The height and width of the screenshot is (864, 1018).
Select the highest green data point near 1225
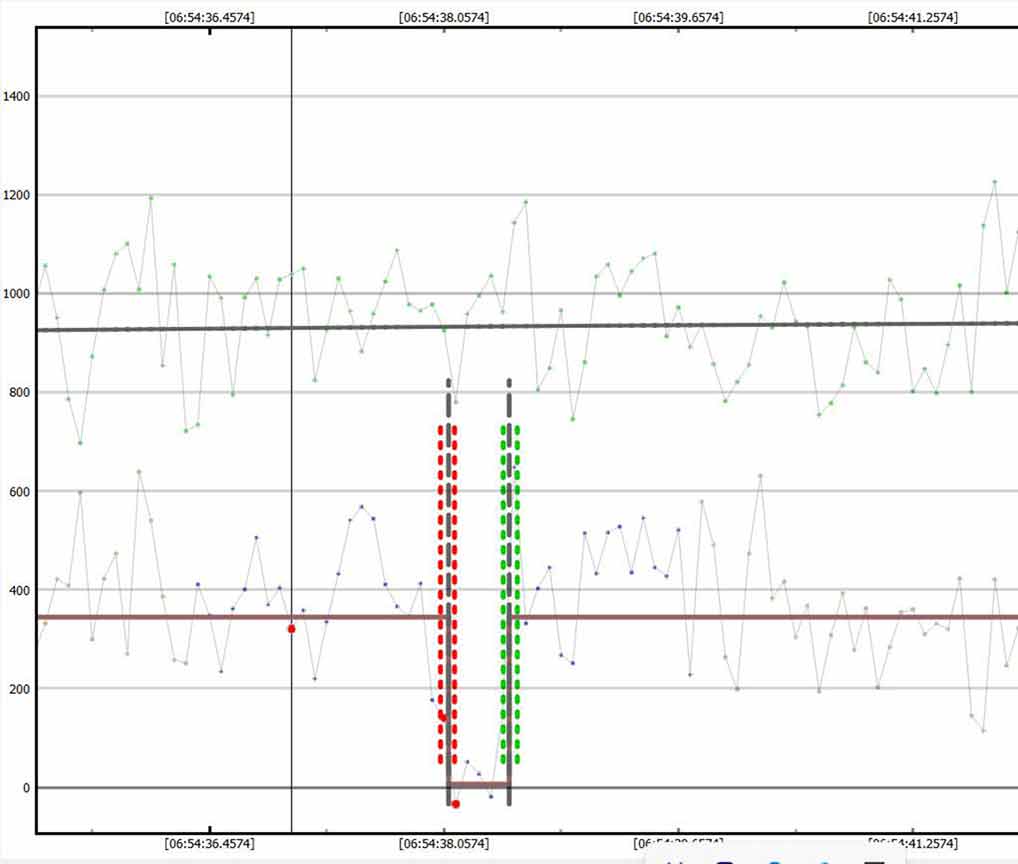tap(994, 182)
